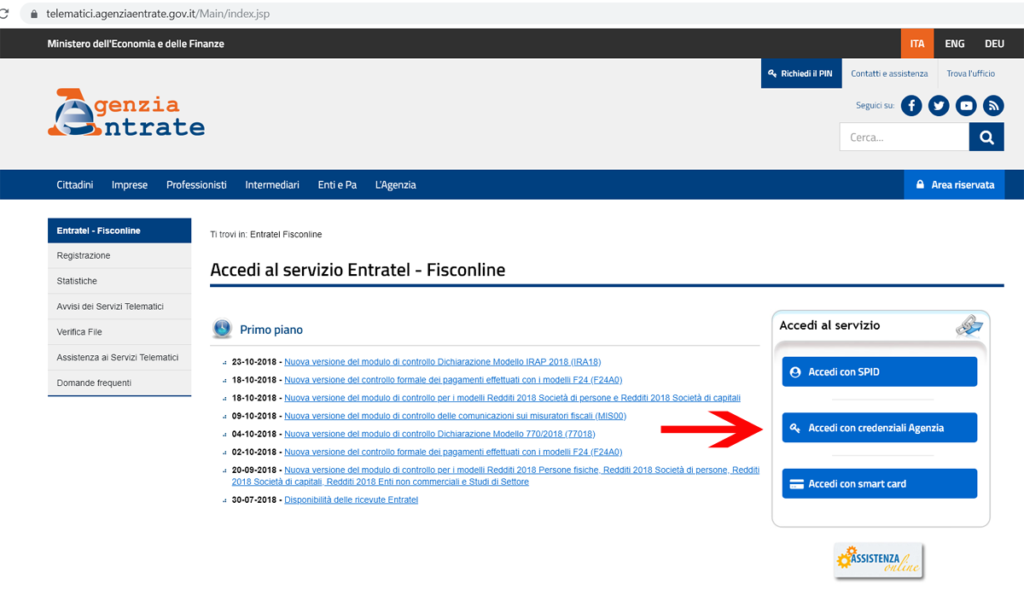
Task: Open Verifica File in the sidebar
Action: (120, 332)
